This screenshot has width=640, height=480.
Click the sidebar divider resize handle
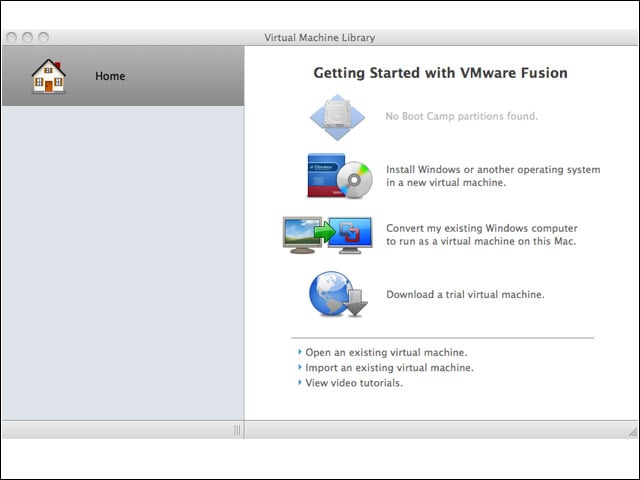(237, 430)
